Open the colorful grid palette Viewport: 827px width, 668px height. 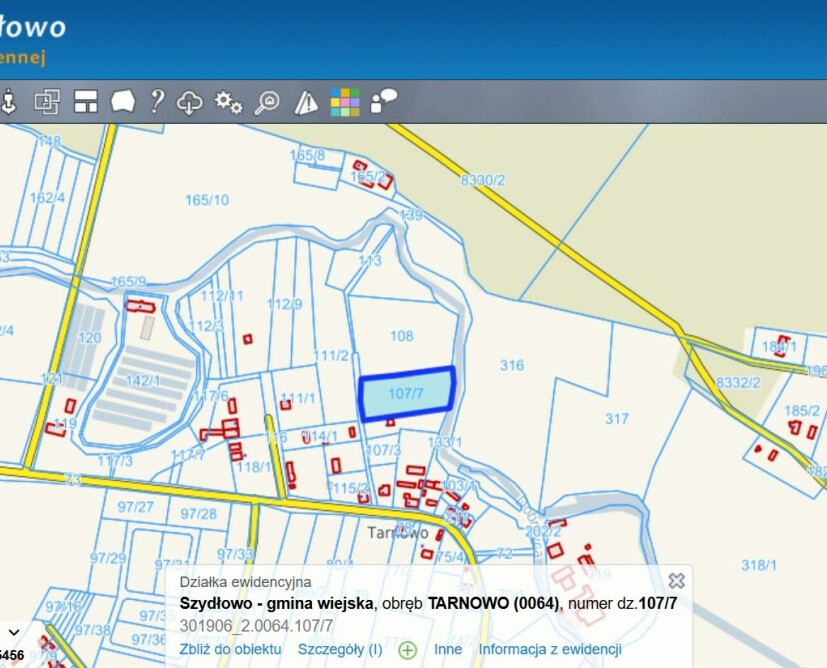345,101
